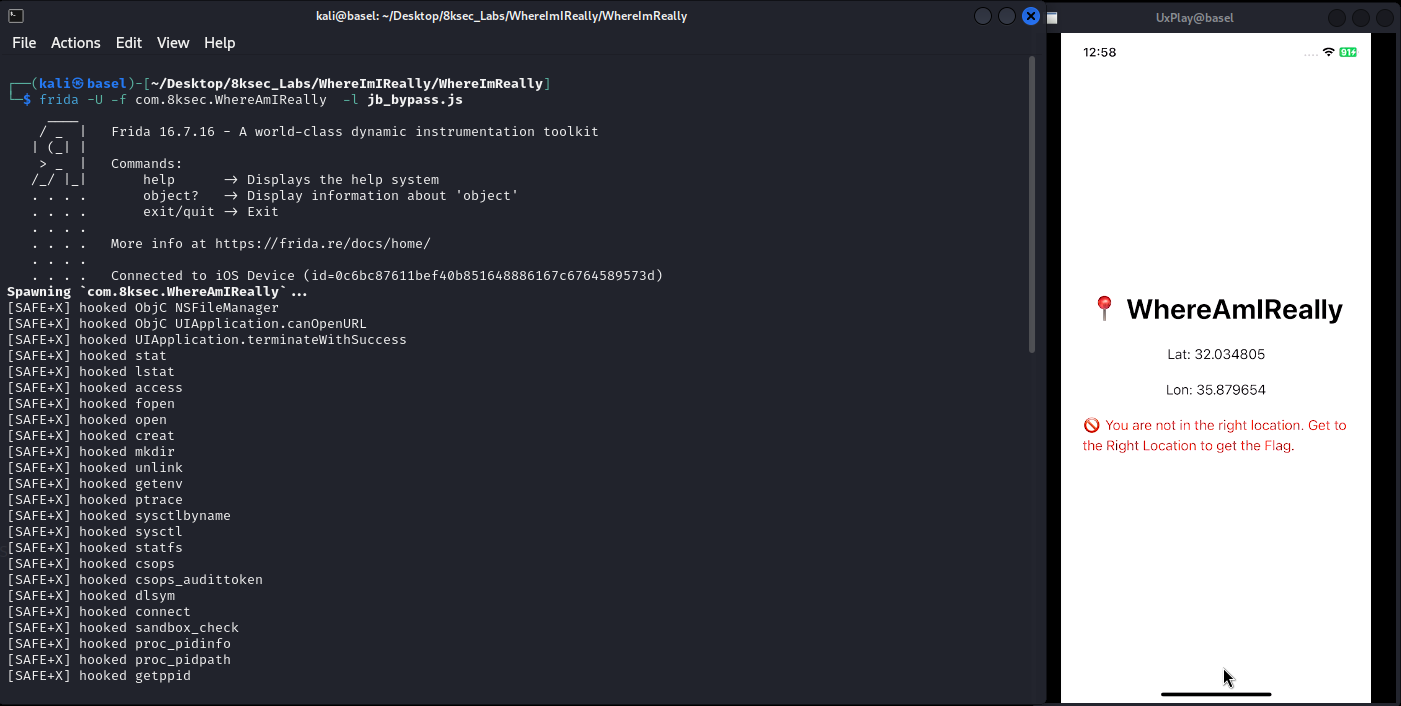This screenshot has width=1401, height=706.
Task: Open the View menu
Action: point(173,43)
